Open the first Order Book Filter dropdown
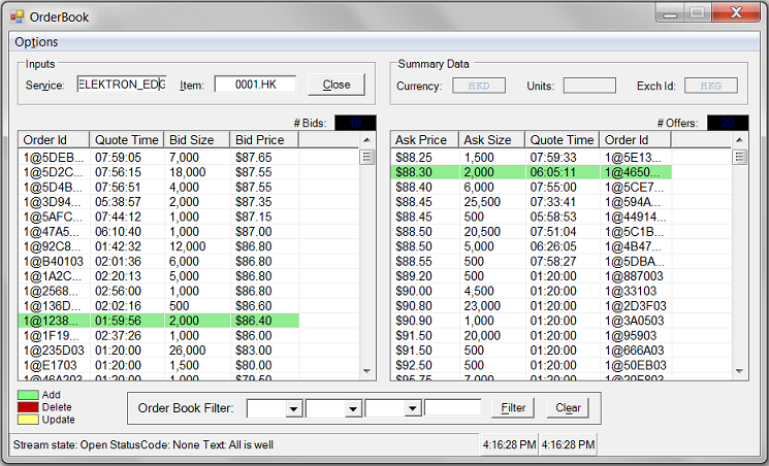769x466 pixels. [293, 409]
